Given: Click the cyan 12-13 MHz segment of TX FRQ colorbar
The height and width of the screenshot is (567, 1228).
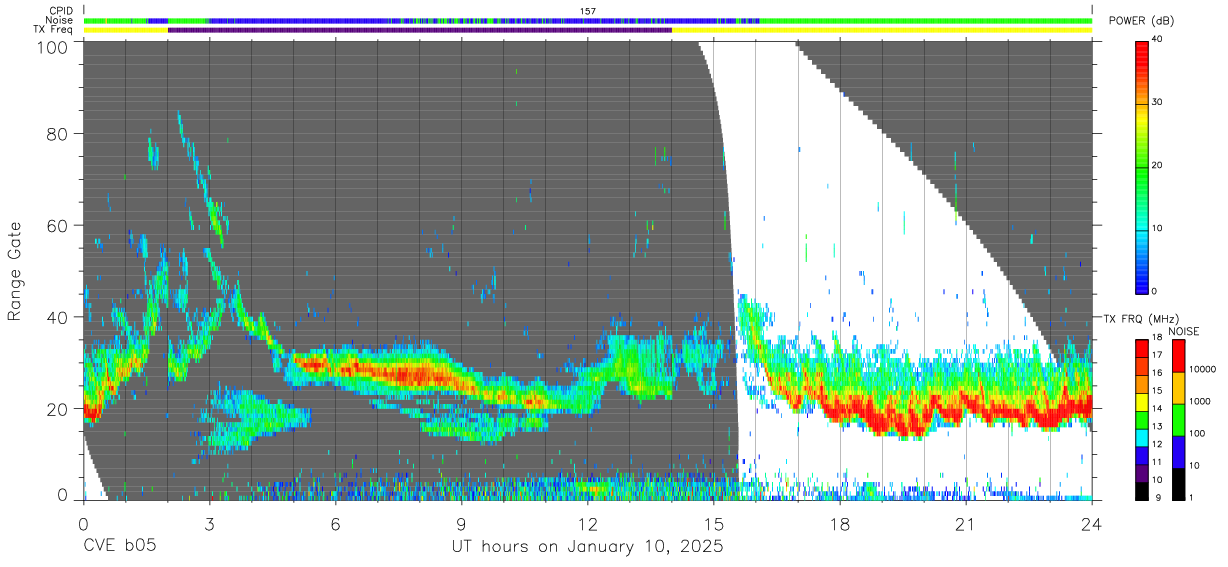Looking at the screenshot, I should tap(1142, 437).
